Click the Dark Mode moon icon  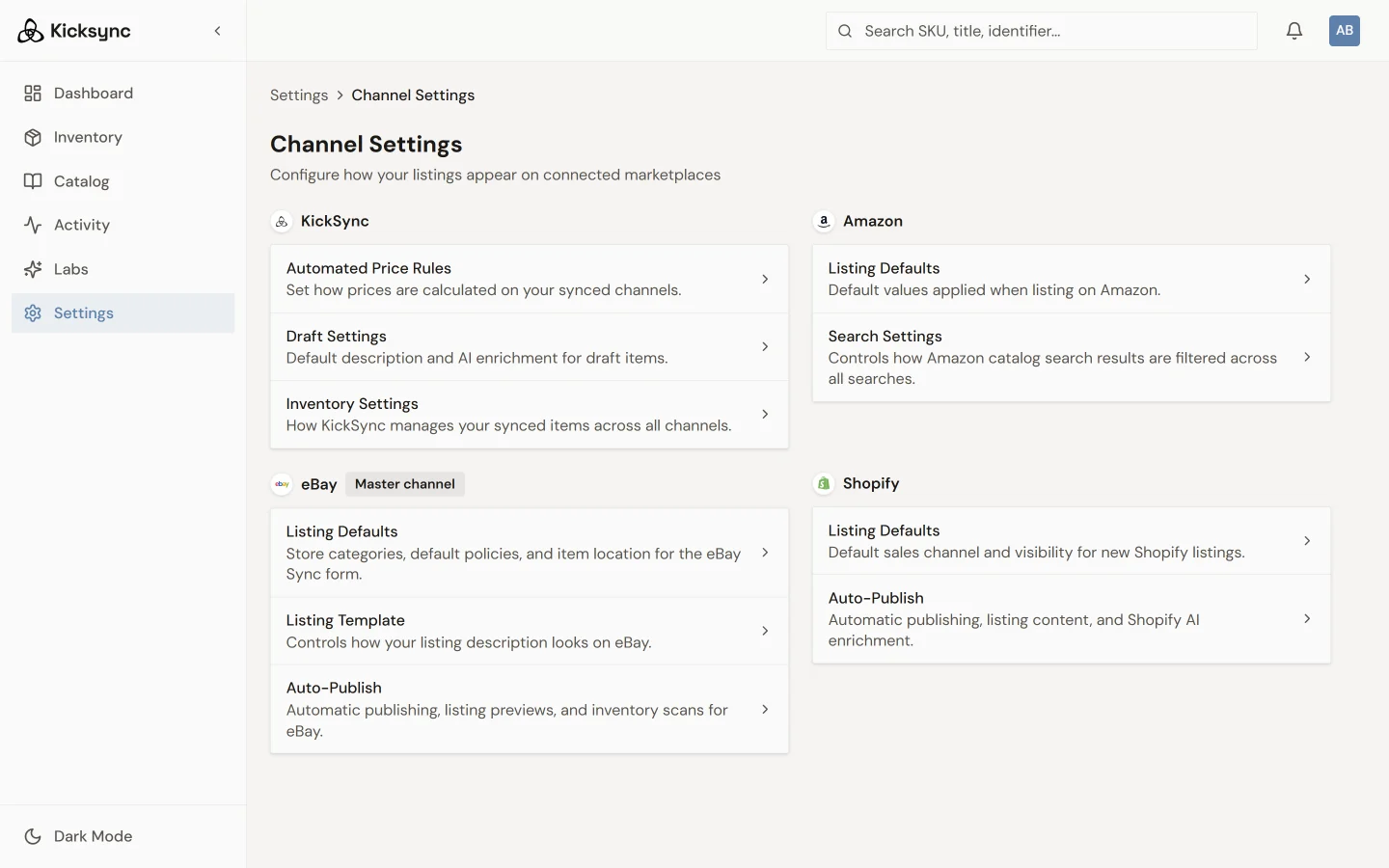coord(33,836)
